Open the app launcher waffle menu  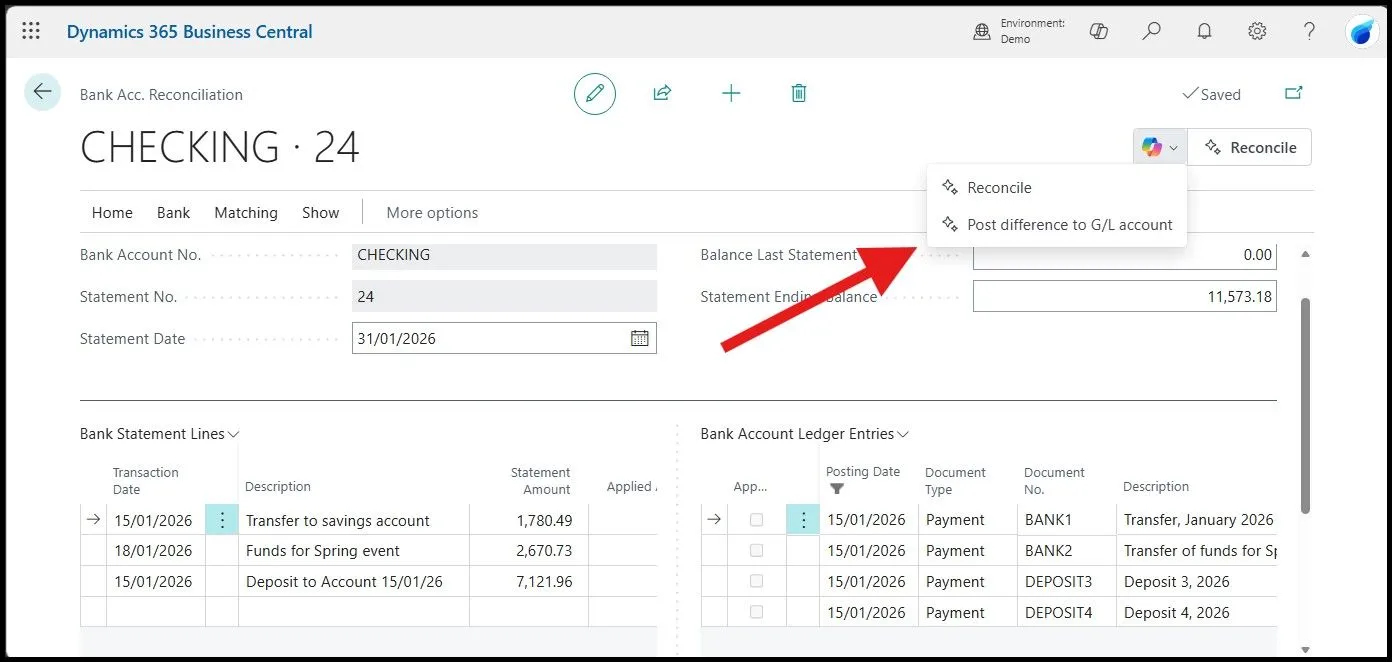[x=31, y=31]
